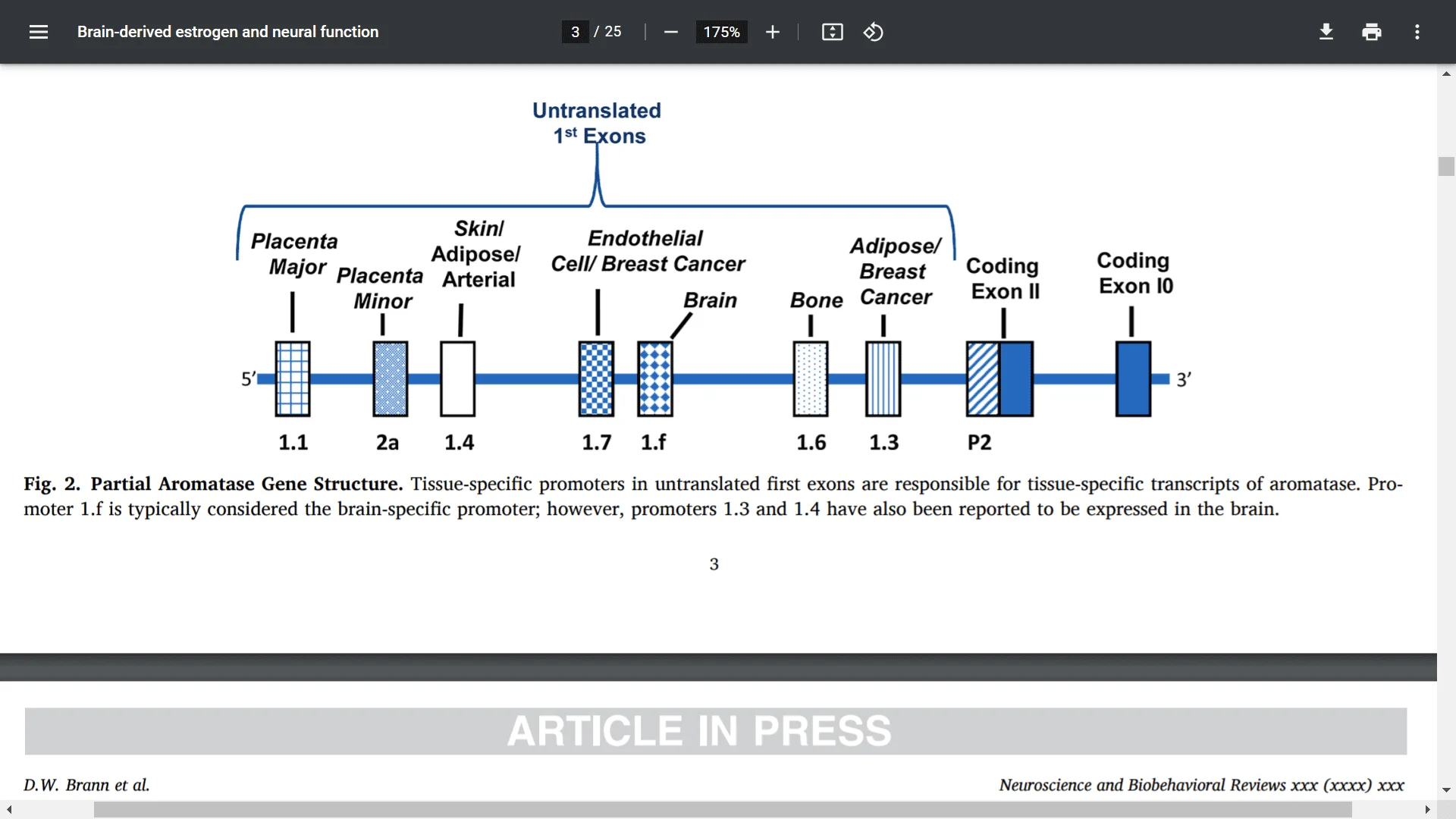Click the '2a' promoter label

coord(388,442)
